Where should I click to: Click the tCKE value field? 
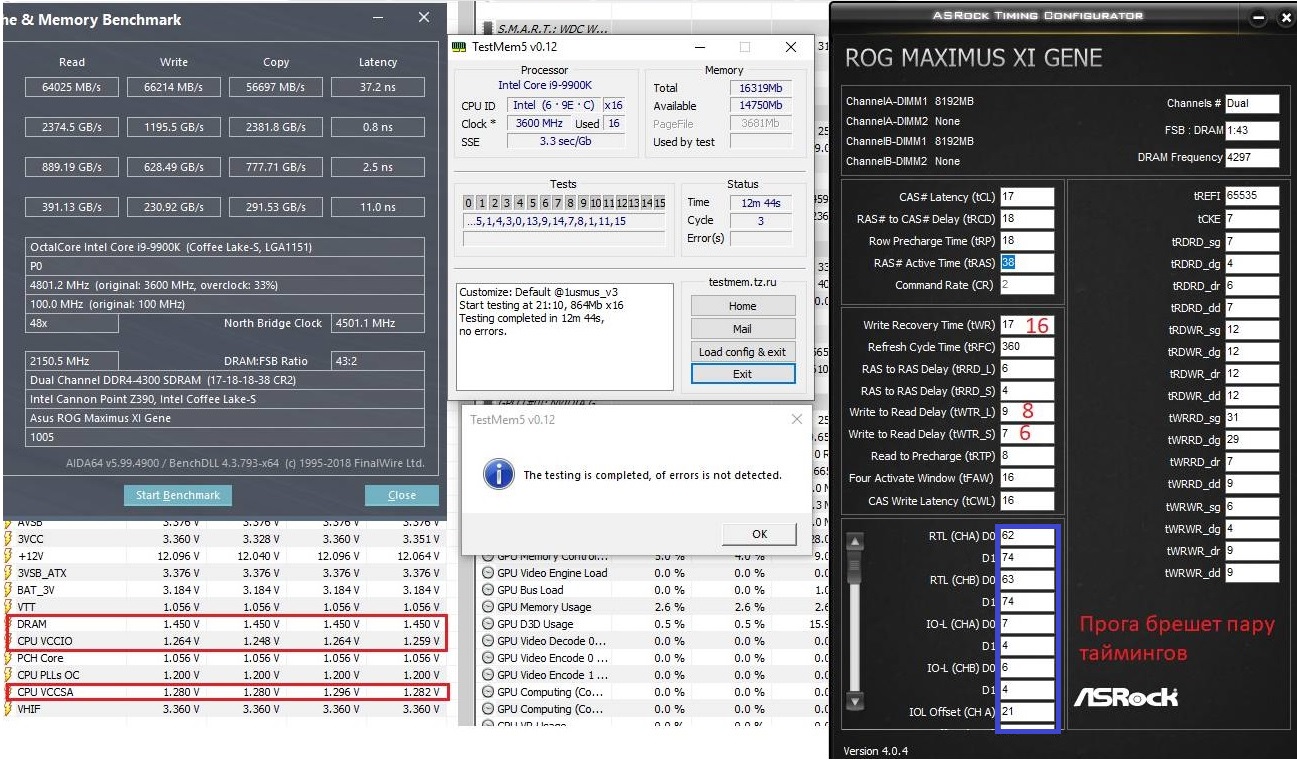click(1251, 219)
